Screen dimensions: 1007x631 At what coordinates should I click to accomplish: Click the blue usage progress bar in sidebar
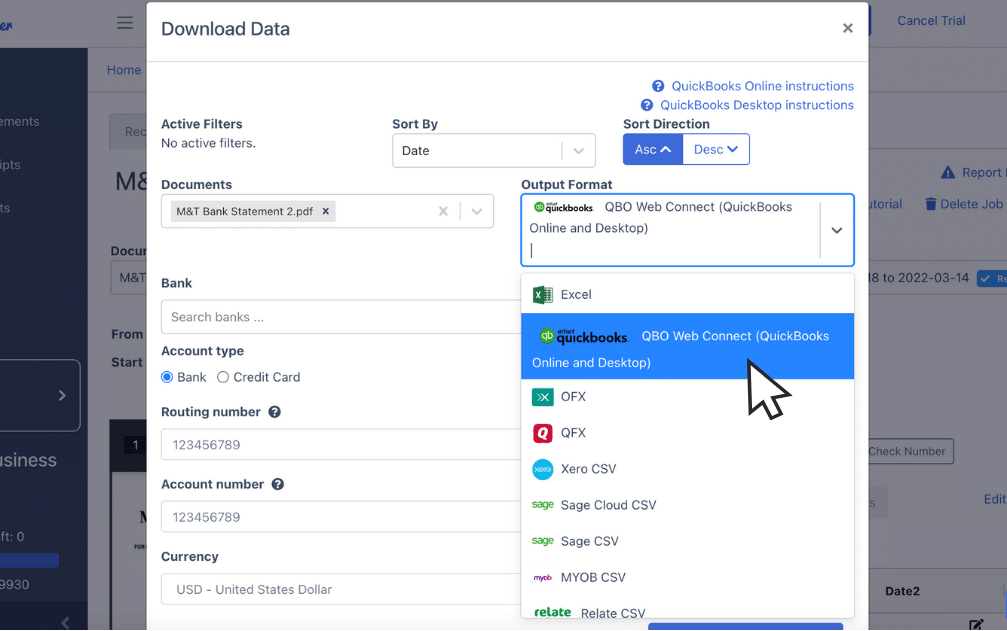[x=30, y=560]
